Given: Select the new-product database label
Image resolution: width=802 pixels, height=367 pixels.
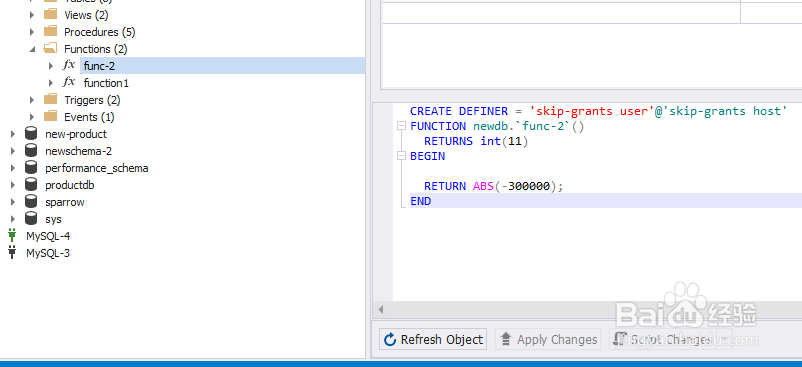Looking at the screenshot, I should tap(76, 134).
